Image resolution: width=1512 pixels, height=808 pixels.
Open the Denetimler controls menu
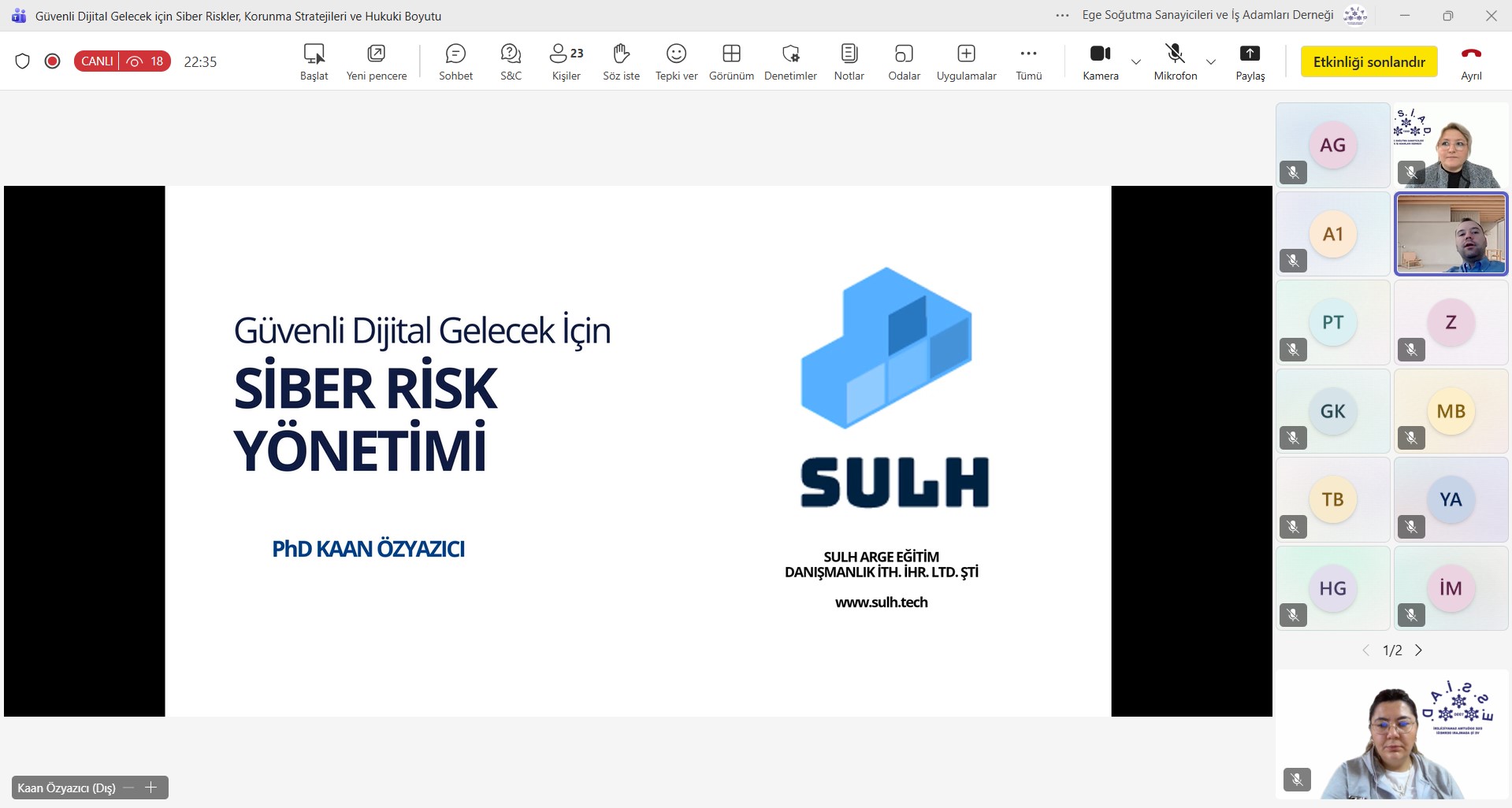790,62
